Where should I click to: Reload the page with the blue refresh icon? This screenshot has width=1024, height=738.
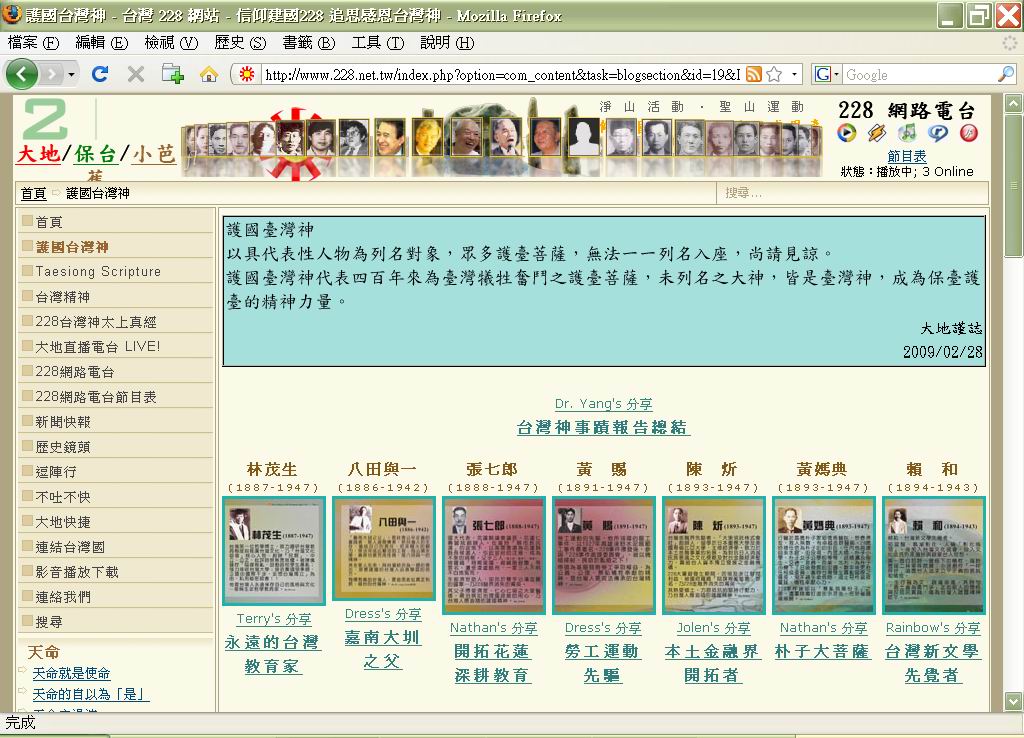tap(100, 74)
